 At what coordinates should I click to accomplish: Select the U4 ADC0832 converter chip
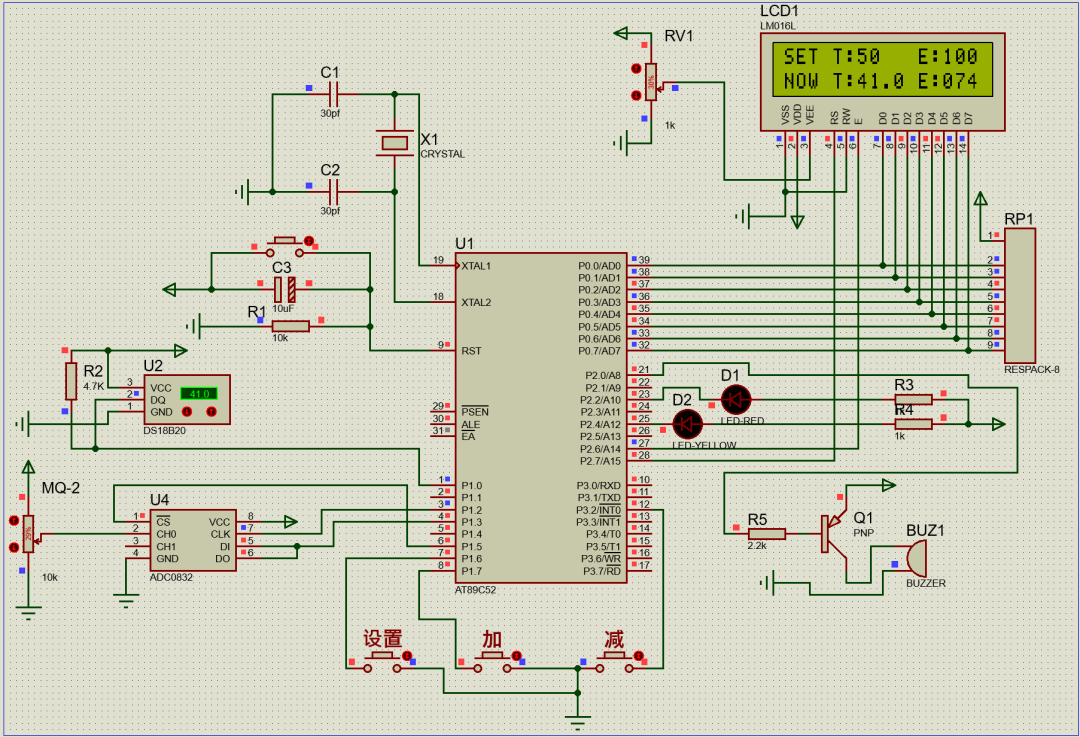click(192, 541)
